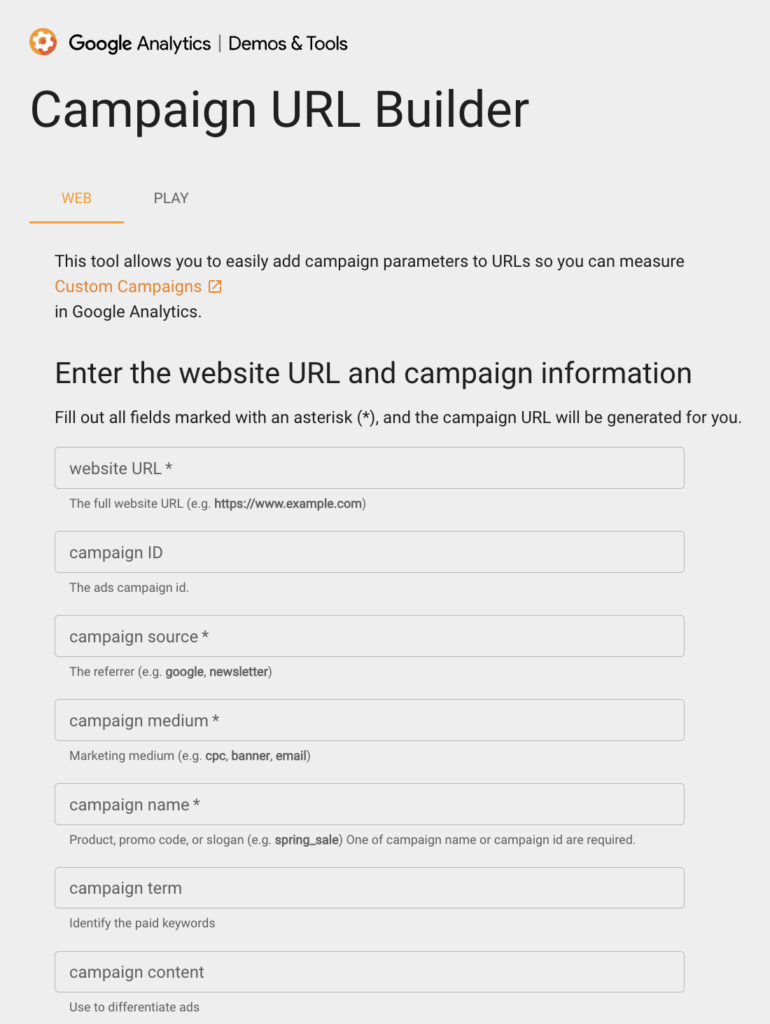Switch to the PLAY tab
The height and width of the screenshot is (1024, 770).
tap(171, 198)
